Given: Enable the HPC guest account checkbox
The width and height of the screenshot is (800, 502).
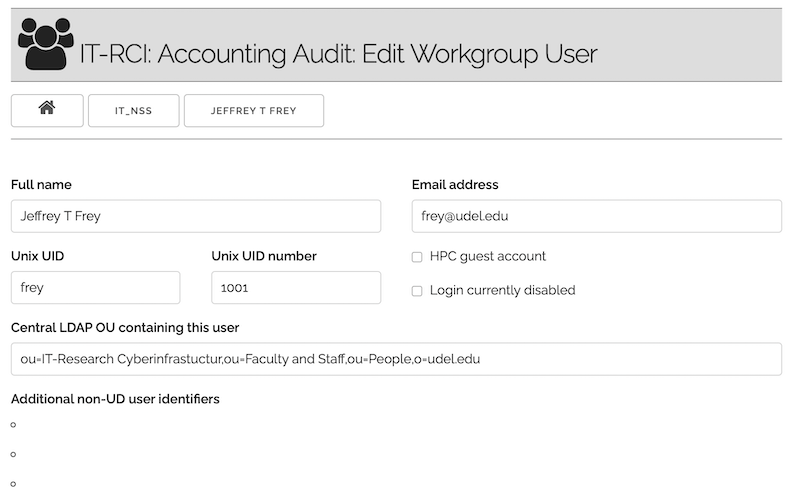Looking at the screenshot, I should tap(417, 257).
